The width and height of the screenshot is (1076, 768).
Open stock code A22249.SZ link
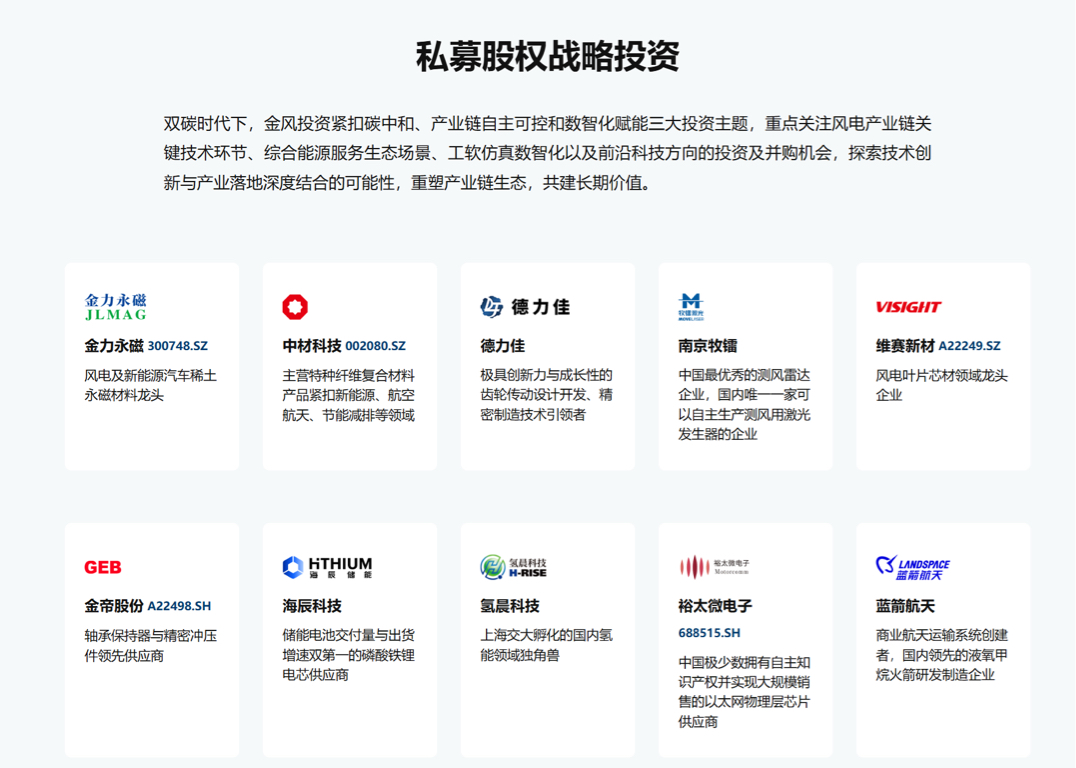[970, 346]
